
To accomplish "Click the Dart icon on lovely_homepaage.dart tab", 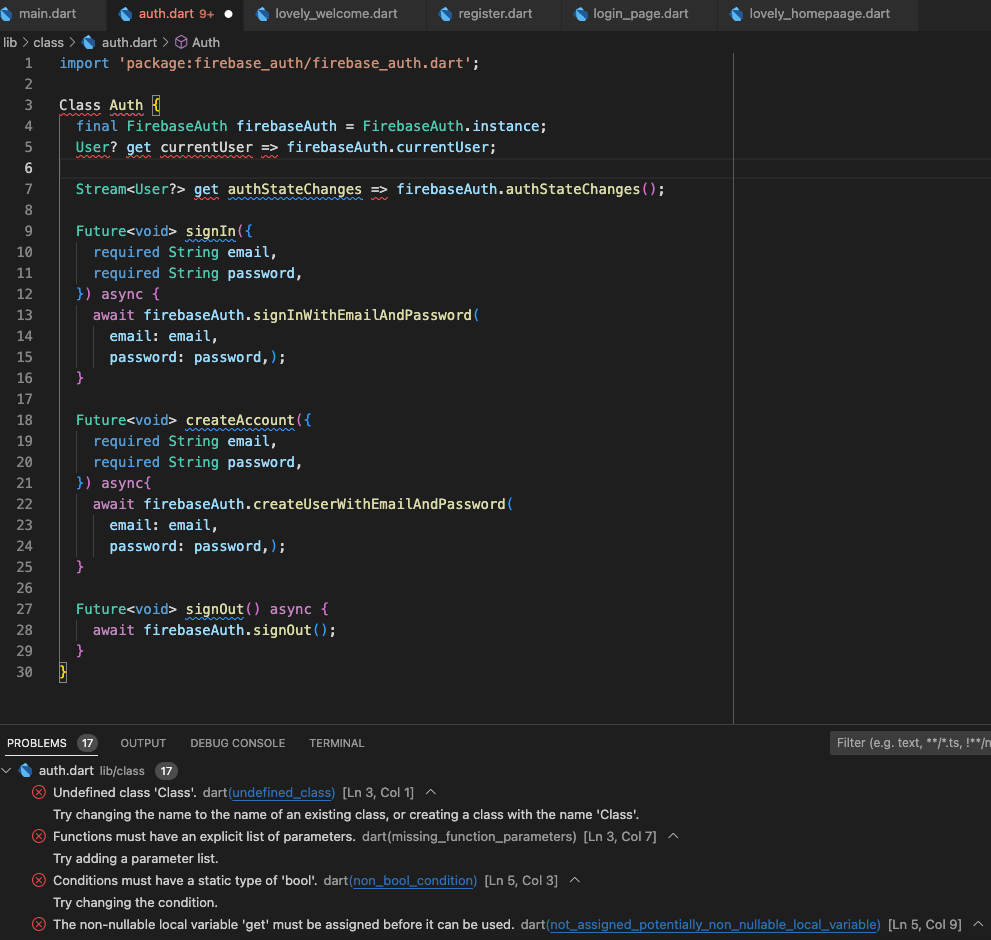I will [x=736, y=14].
